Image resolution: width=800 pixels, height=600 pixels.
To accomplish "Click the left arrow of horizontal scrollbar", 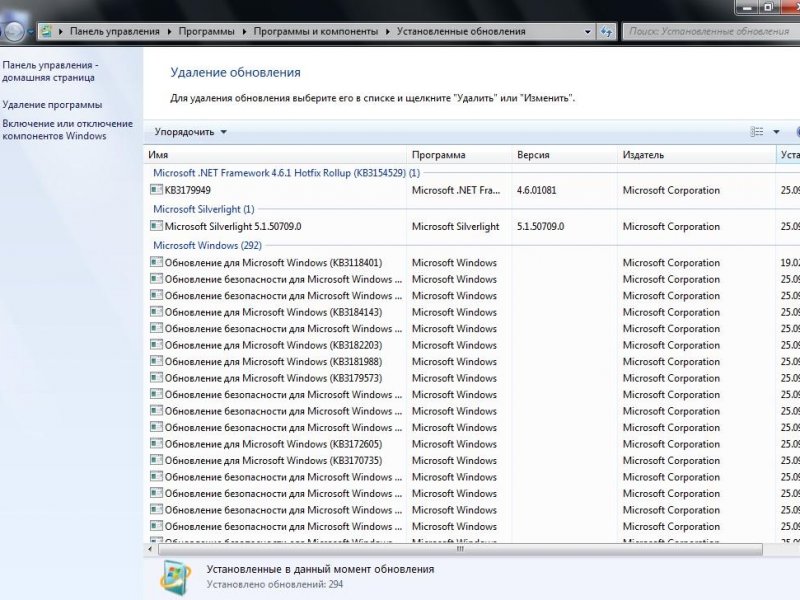I will point(150,549).
